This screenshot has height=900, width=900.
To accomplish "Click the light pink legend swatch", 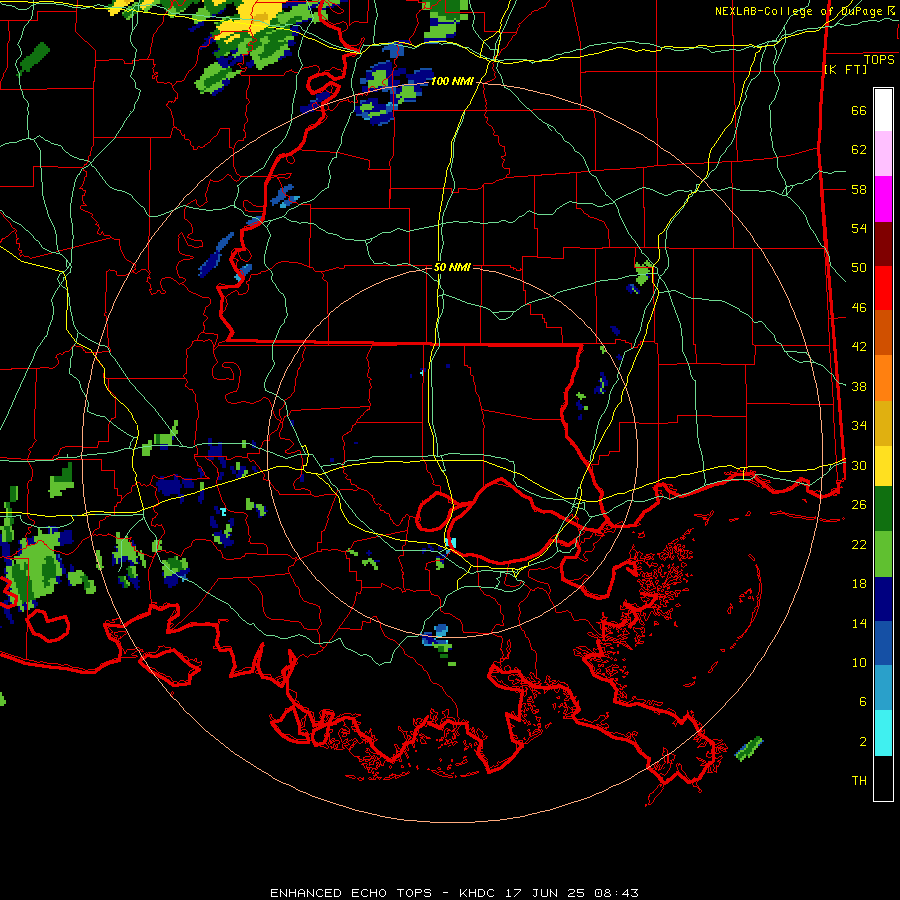I will pyautogui.click(x=883, y=154).
